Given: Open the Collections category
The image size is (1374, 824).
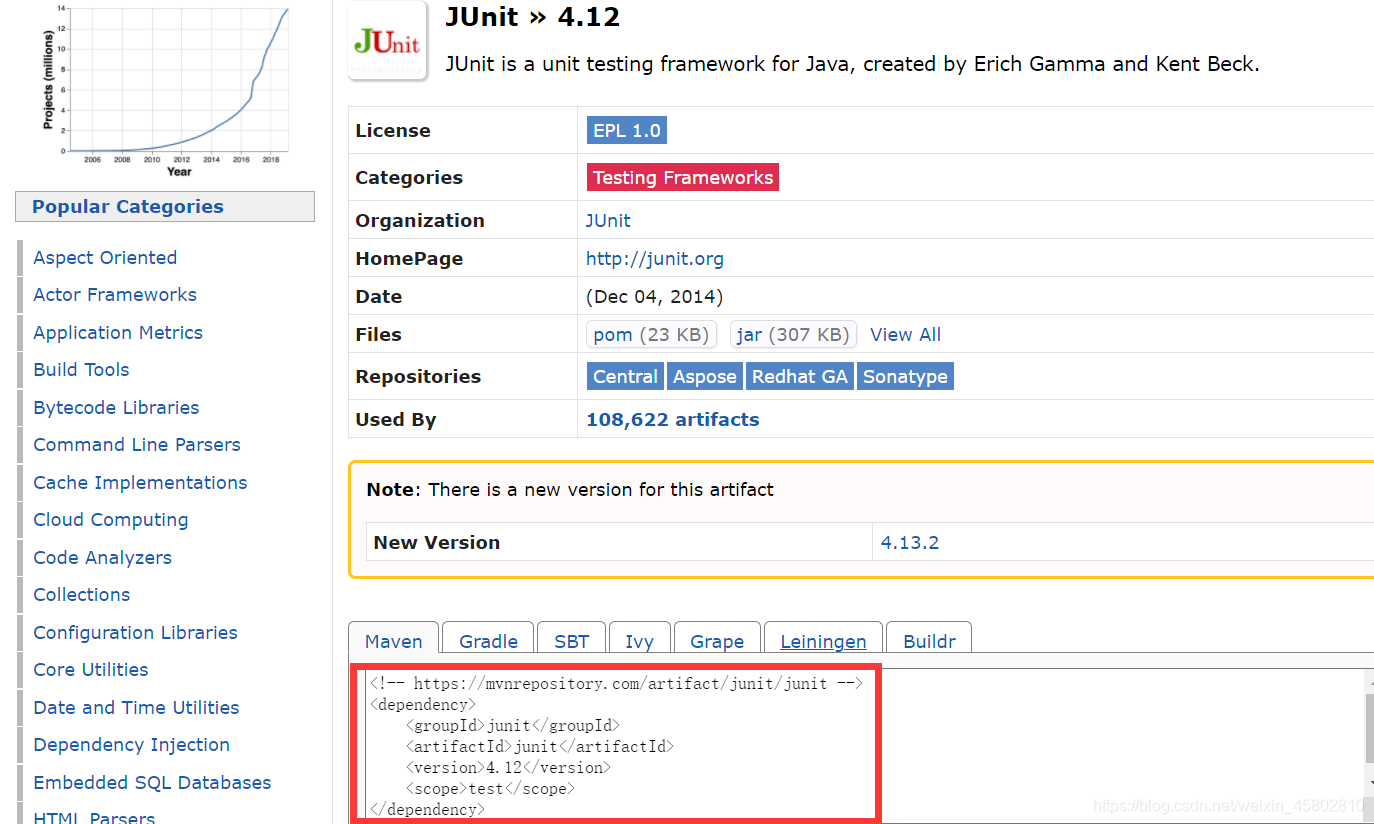Looking at the screenshot, I should [x=82, y=595].
